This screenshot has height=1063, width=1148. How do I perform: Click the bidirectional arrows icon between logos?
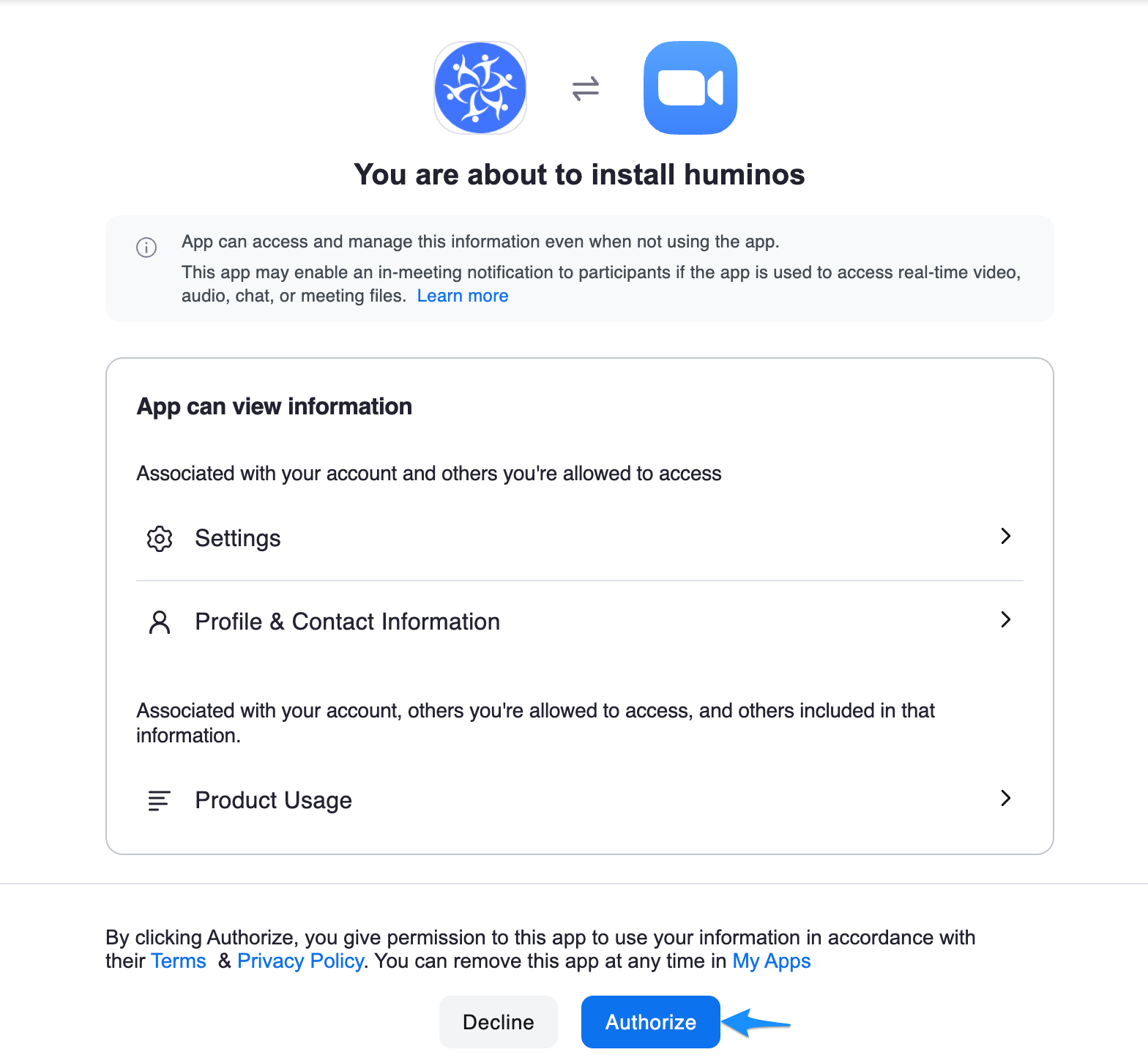pyautogui.click(x=586, y=89)
